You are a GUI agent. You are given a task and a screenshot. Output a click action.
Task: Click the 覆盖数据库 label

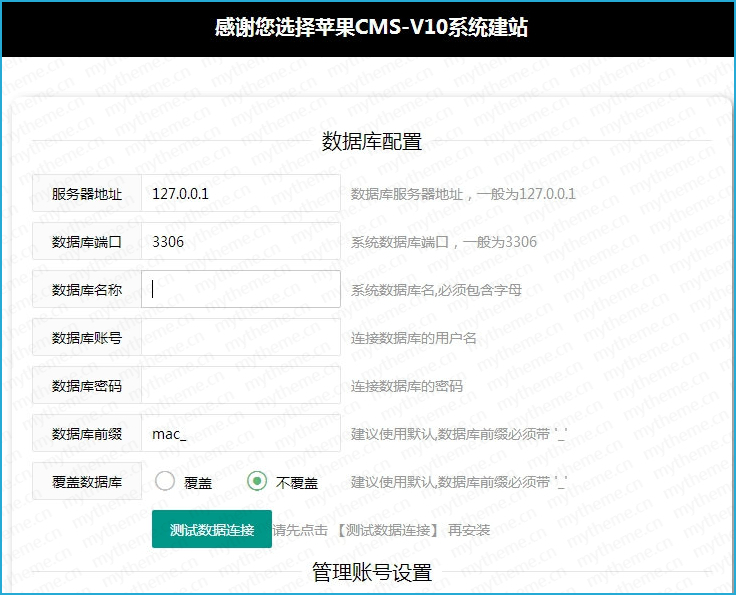pyautogui.click(x=87, y=481)
